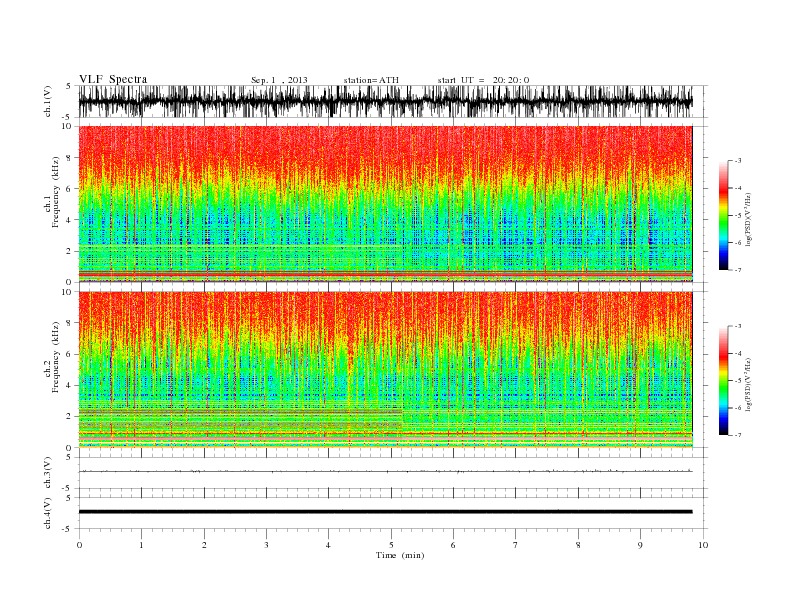Click the "VLF Spectra" plot title
Screen dimensions: 792x612
tap(113, 79)
